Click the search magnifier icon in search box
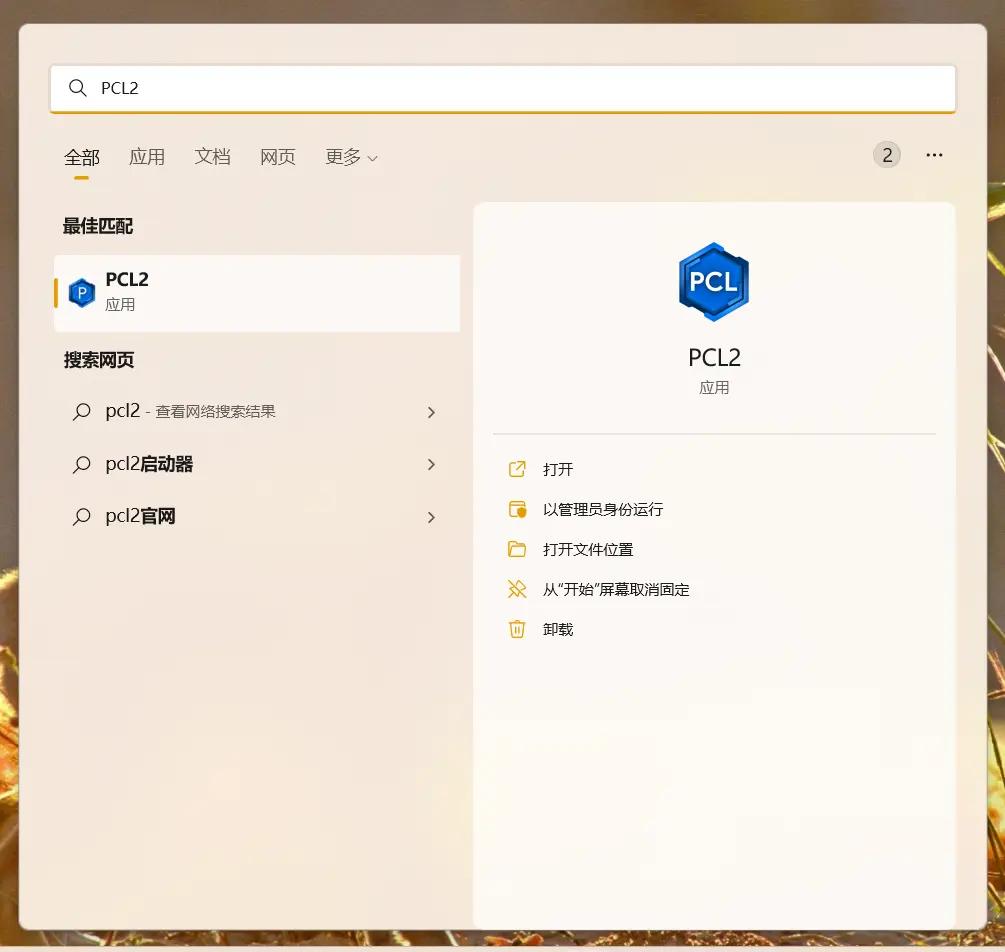Screen dimensions: 1005x952 78,88
